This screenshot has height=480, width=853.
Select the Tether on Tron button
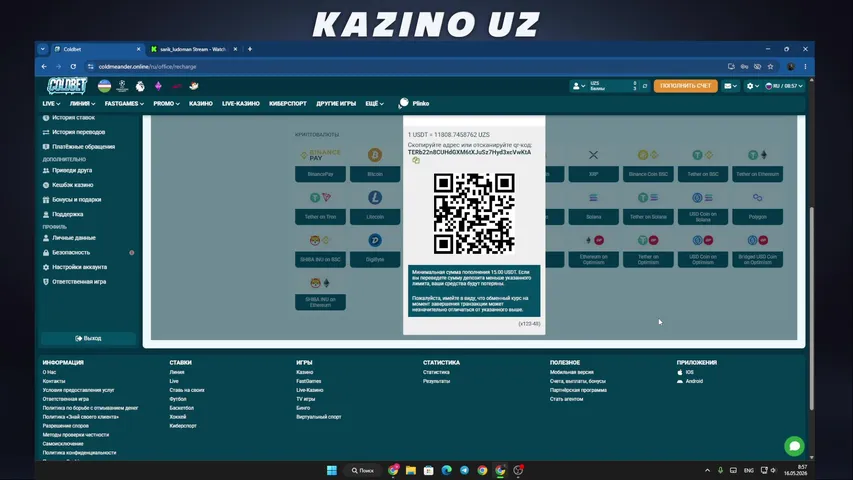click(x=320, y=217)
